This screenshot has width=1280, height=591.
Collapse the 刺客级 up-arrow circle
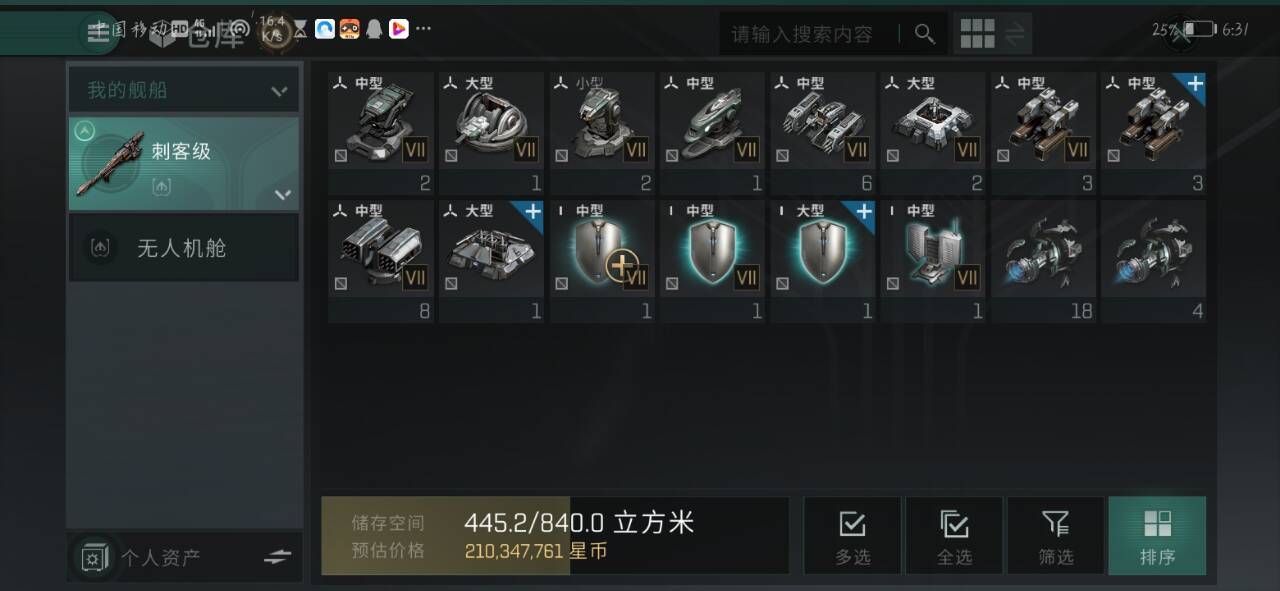coord(85,130)
